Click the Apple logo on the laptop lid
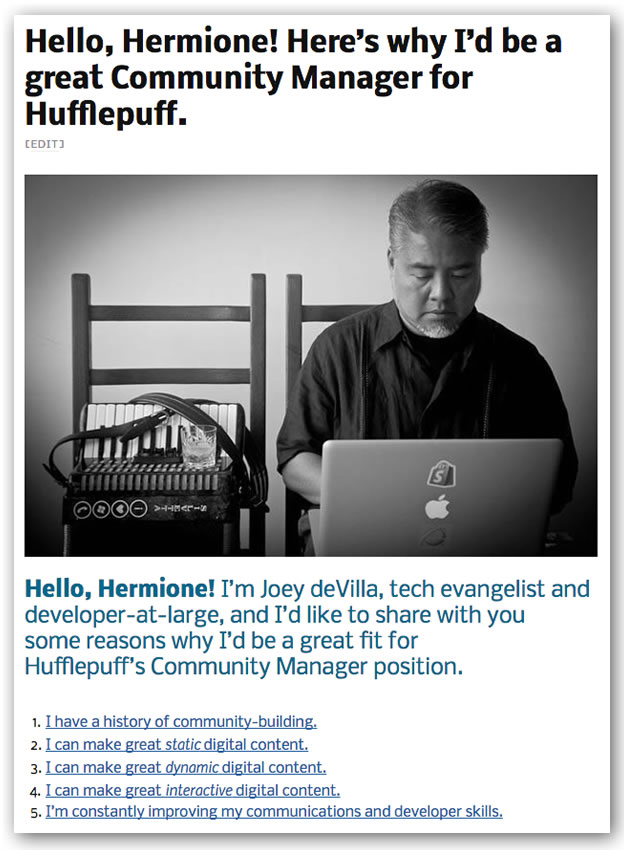The image size is (624, 850). point(437,507)
